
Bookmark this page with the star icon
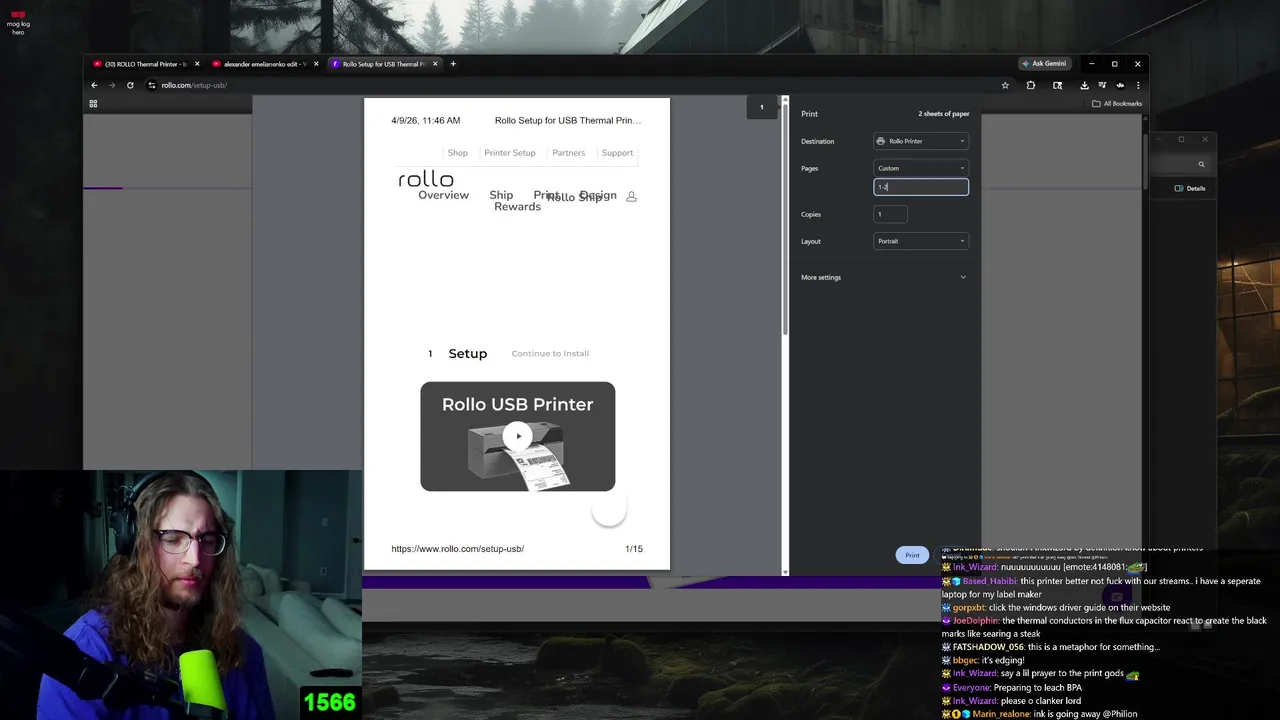tap(1005, 85)
